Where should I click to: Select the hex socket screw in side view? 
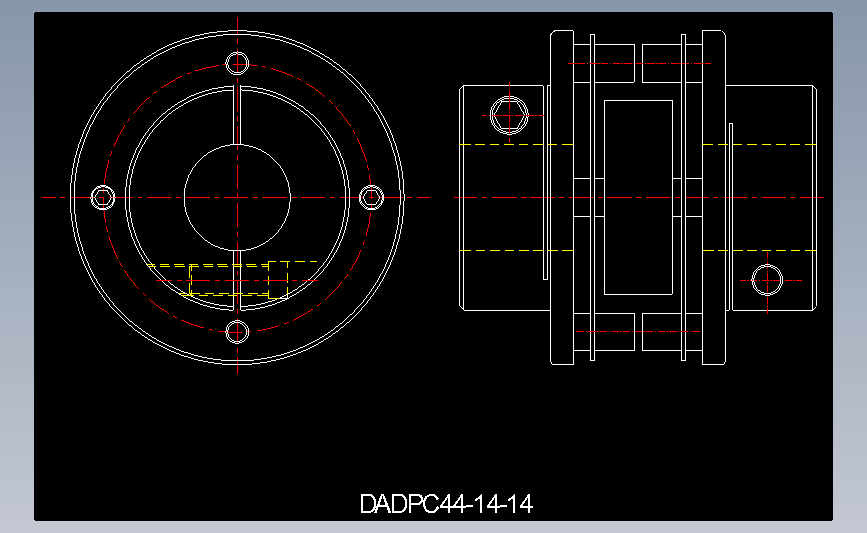tap(509, 115)
